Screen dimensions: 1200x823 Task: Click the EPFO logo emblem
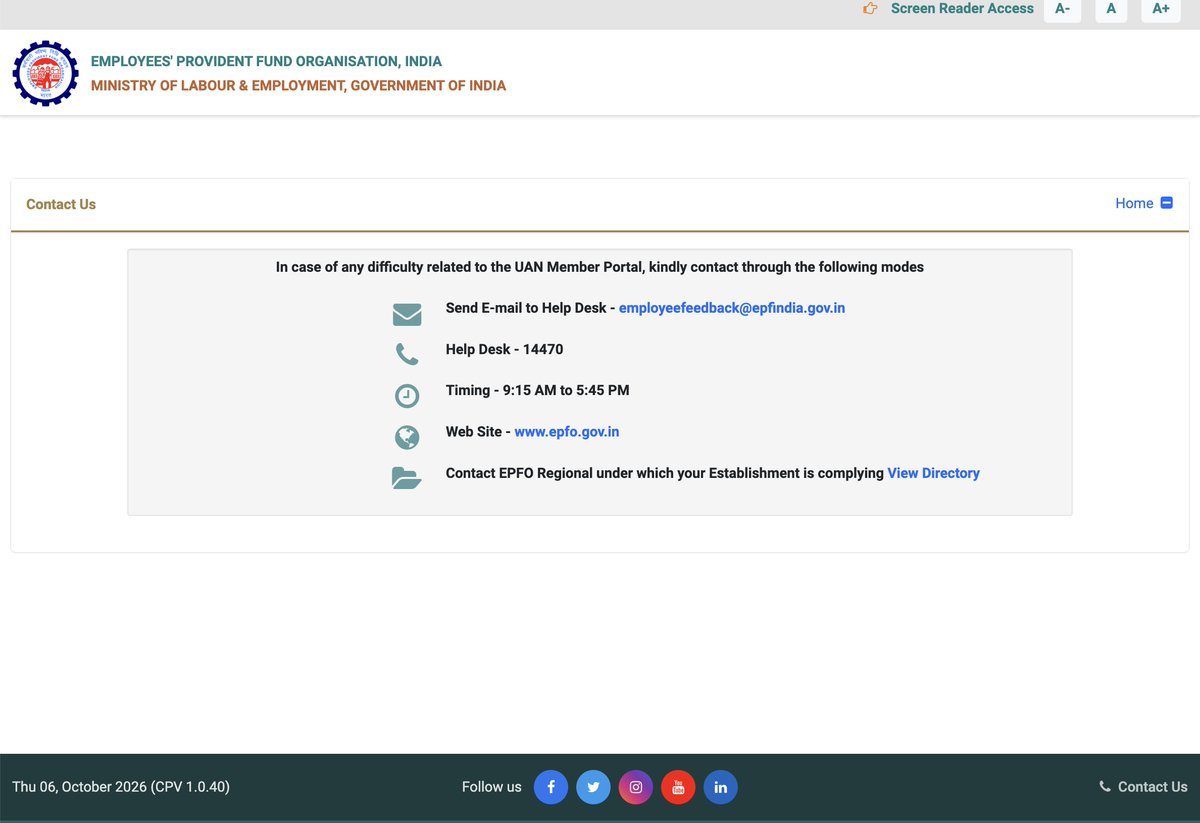(x=45, y=73)
